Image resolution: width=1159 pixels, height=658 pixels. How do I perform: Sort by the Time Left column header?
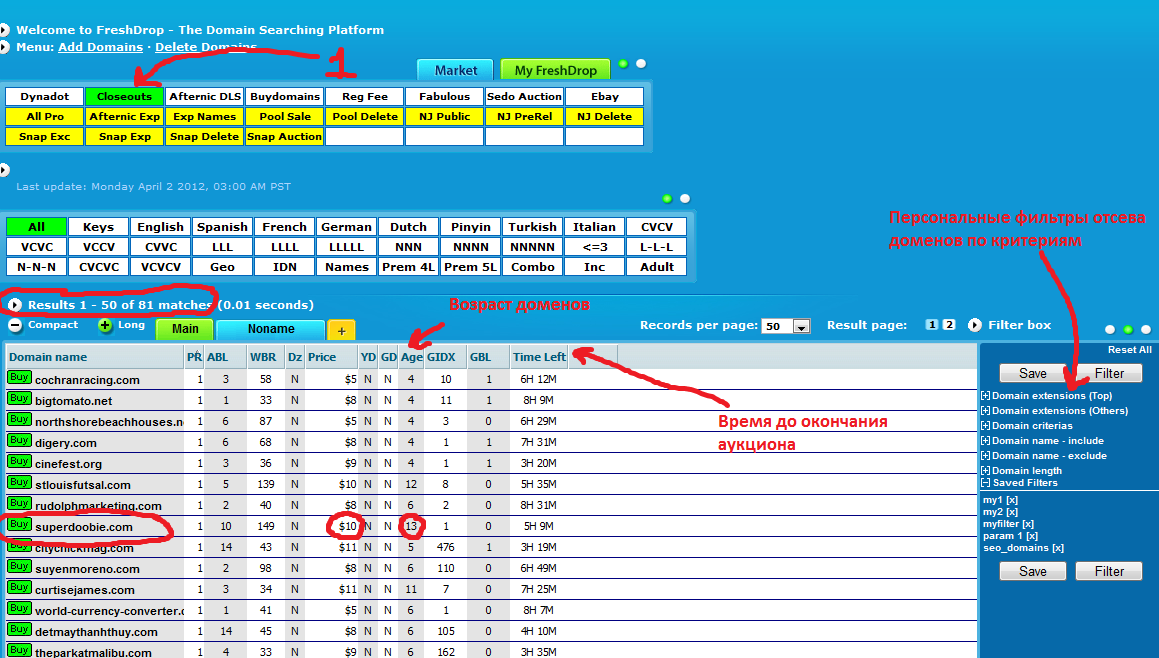[x=540, y=357]
